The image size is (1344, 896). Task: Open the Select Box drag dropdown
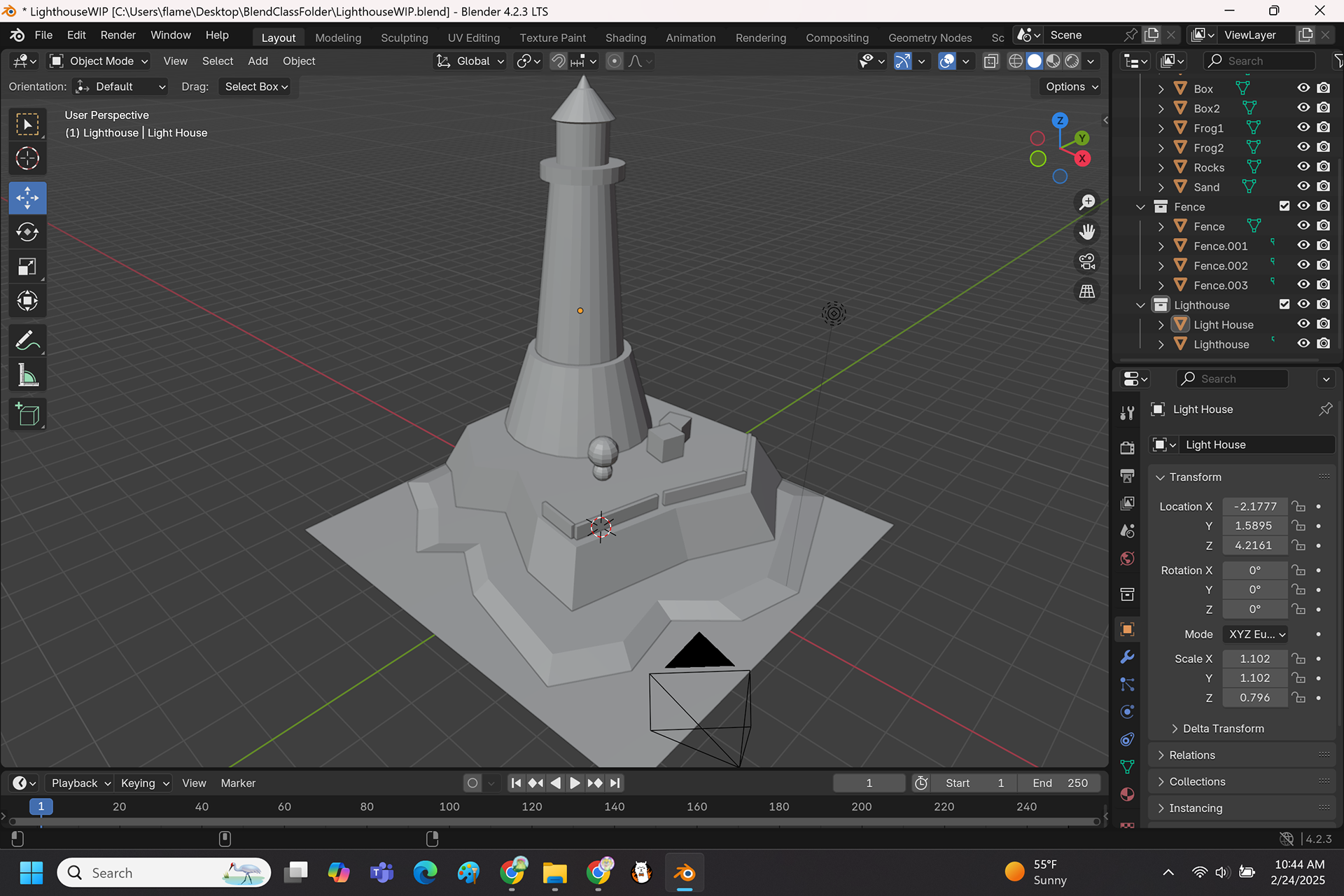point(255,87)
